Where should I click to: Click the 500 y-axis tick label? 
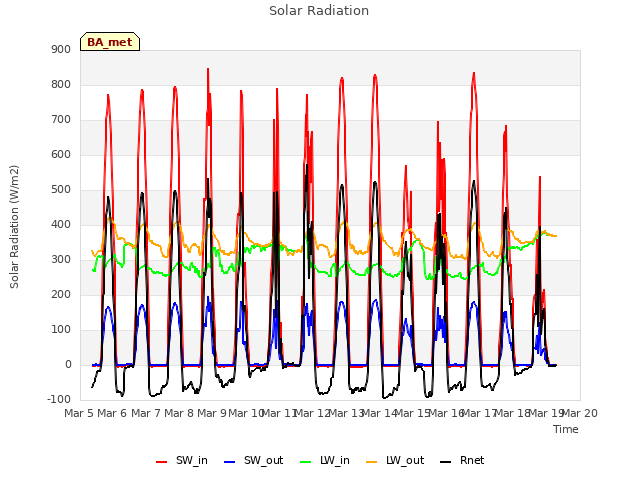pyautogui.click(x=61, y=190)
